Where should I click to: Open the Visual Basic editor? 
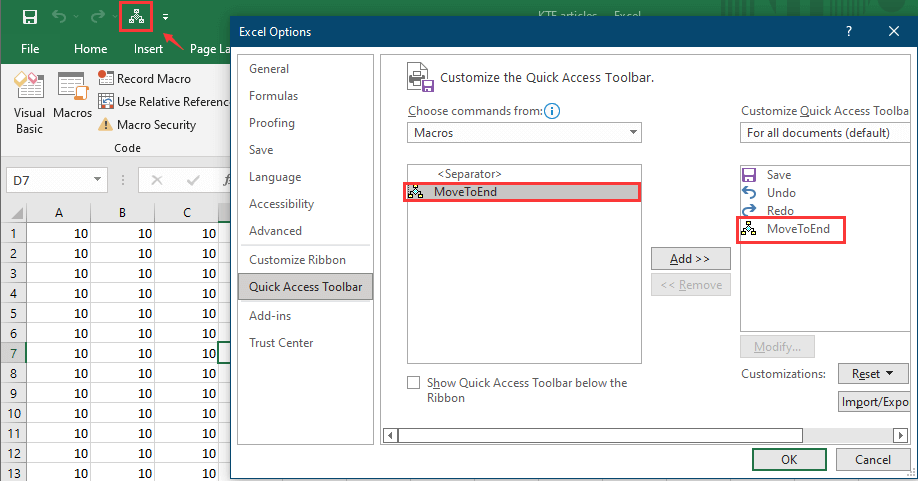(x=29, y=104)
